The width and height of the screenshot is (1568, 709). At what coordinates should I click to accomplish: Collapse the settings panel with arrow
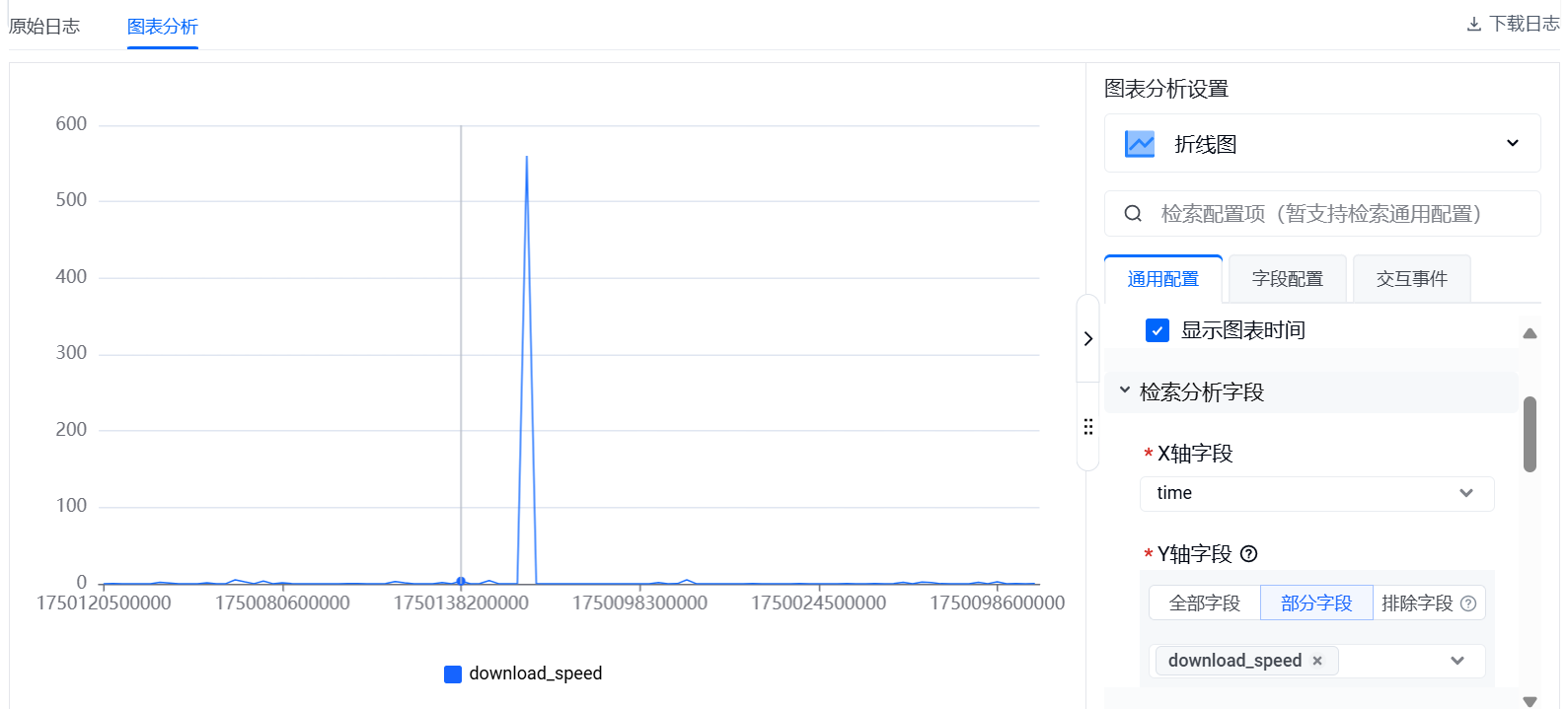pos(1087,339)
